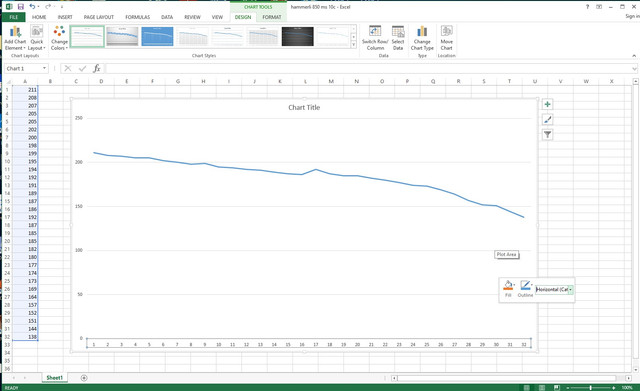Click Change Chart Type button

tap(422, 38)
